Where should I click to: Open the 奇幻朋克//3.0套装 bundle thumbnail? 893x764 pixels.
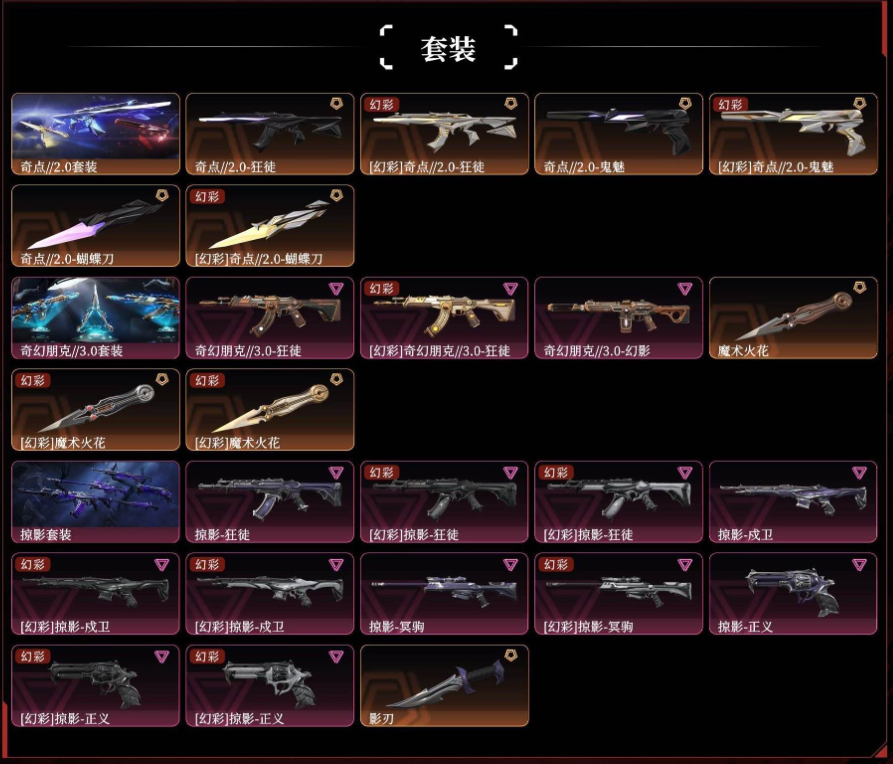(x=96, y=318)
